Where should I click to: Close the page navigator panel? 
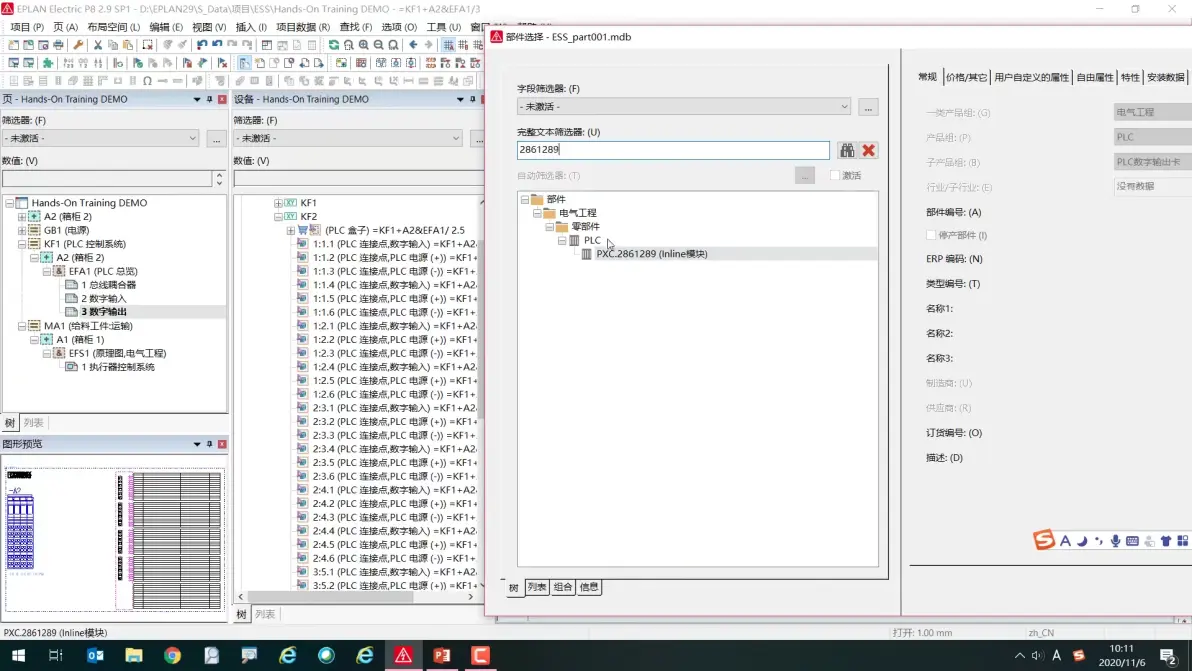click(x=222, y=100)
